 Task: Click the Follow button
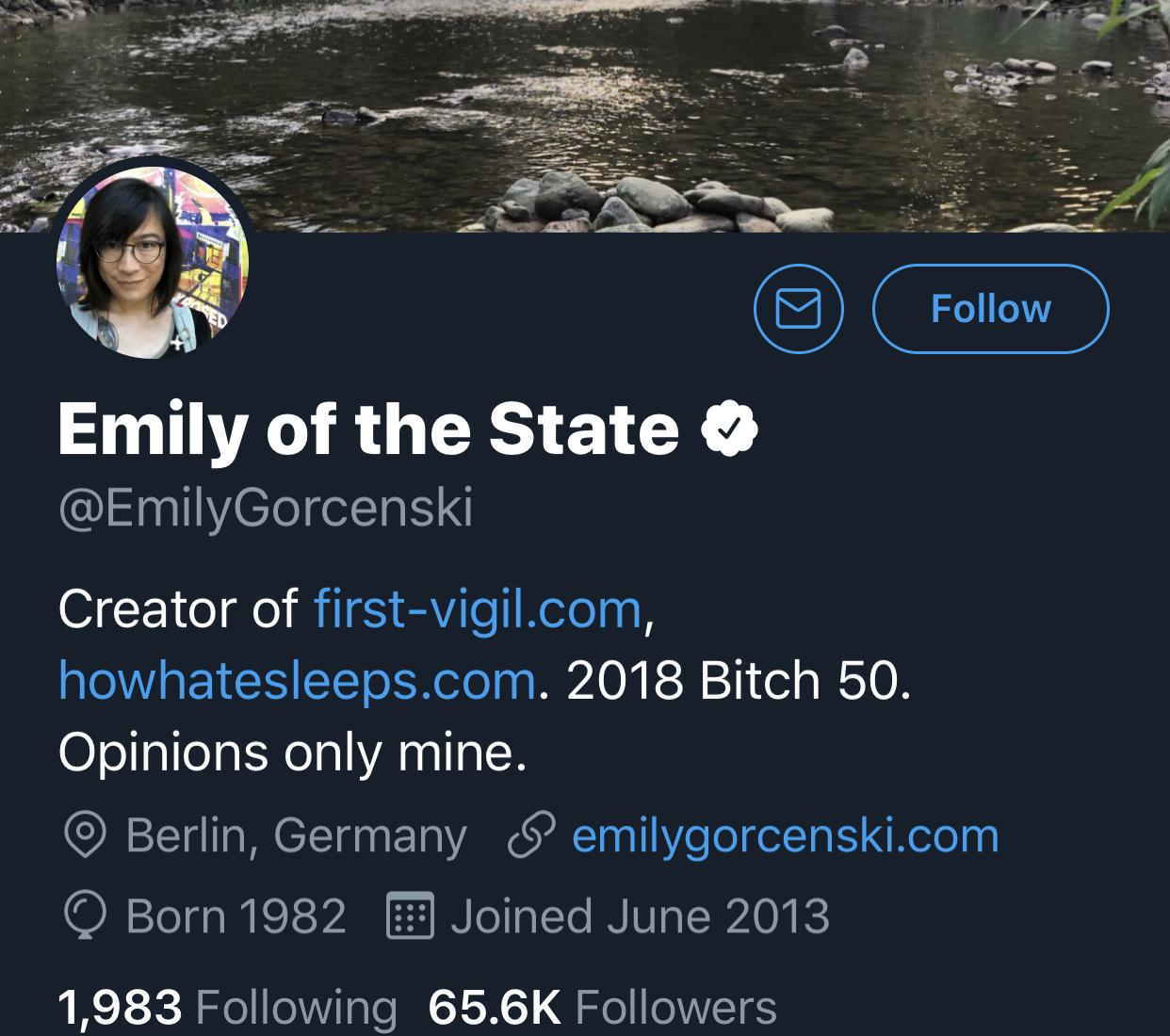(990, 309)
